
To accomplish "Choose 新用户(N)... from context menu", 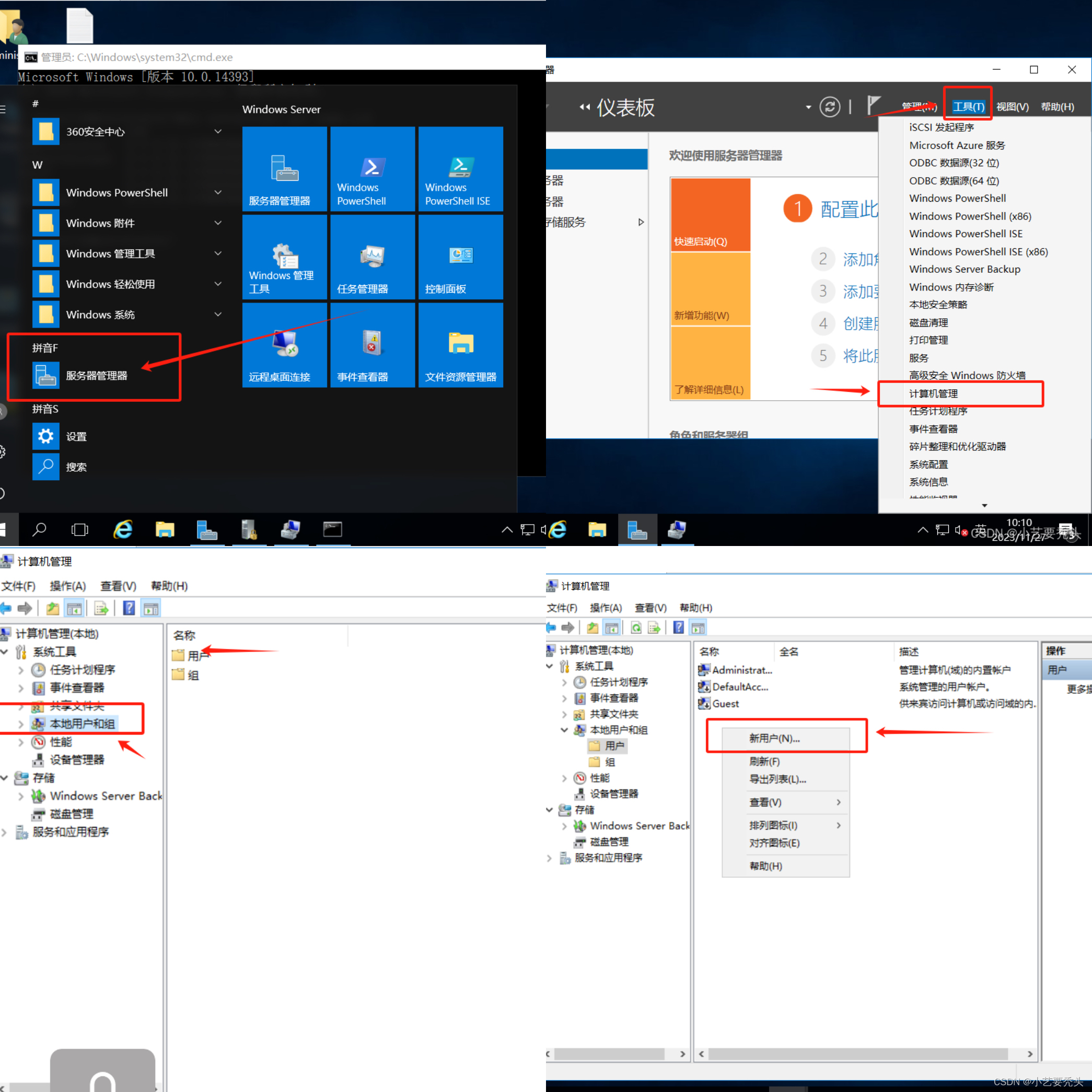I will coord(774,738).
